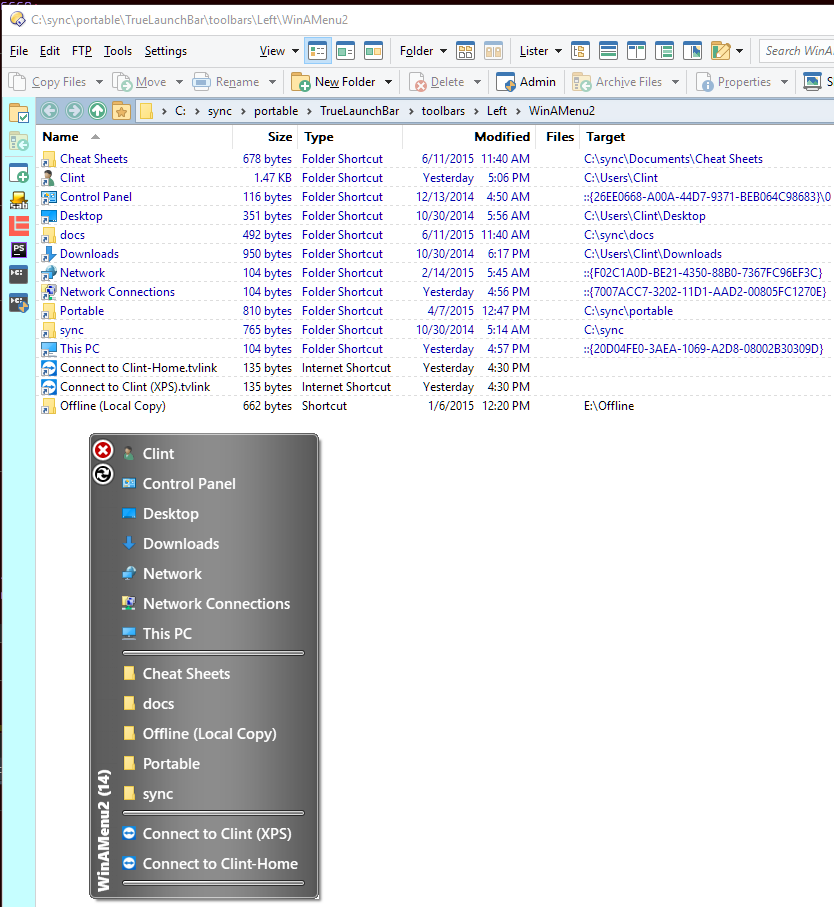The image size is (834, 907).
Task: Expand the New Folder dropdown arrow
Action: tap(388, 82)
